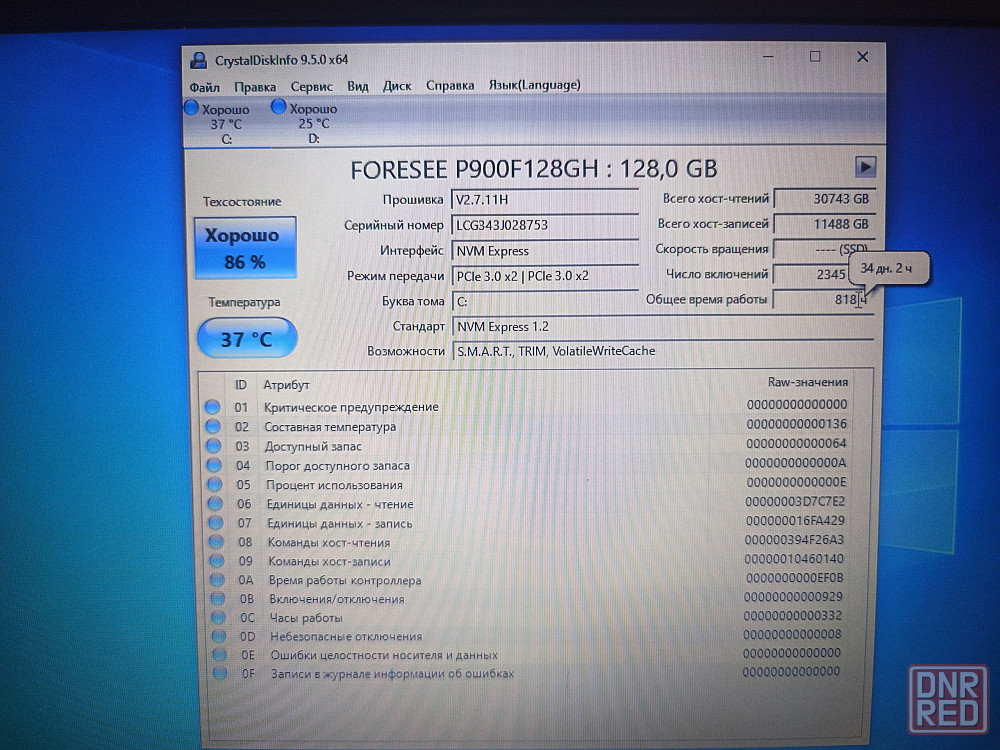The height and width of the screenshot is (750, 1000).
Task: Click the status circle for Время работы контроллера
Action: pos(217,580)
